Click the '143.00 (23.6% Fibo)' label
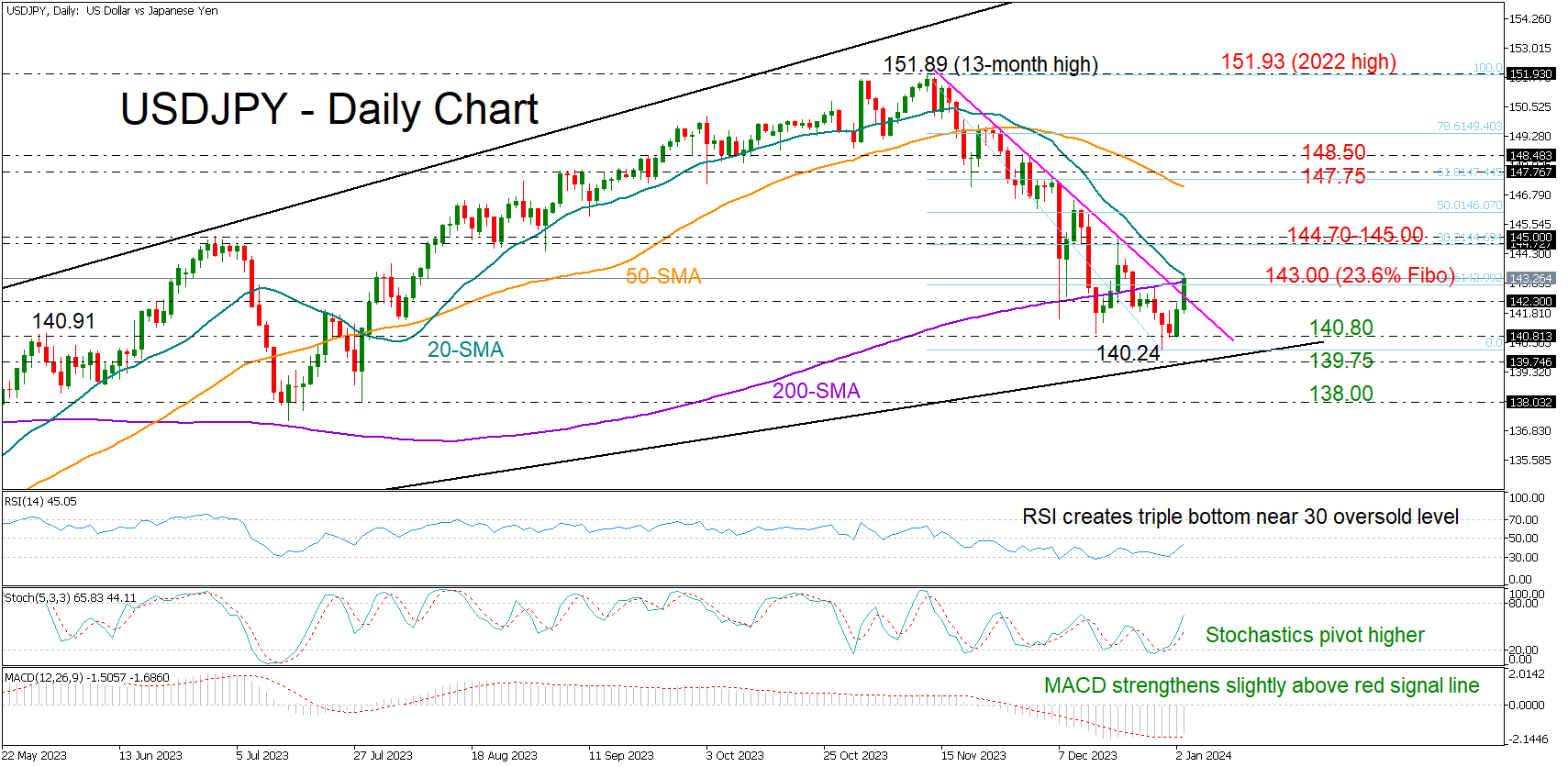Screen dimensions: 1568x767 (x=1360, y=275)
